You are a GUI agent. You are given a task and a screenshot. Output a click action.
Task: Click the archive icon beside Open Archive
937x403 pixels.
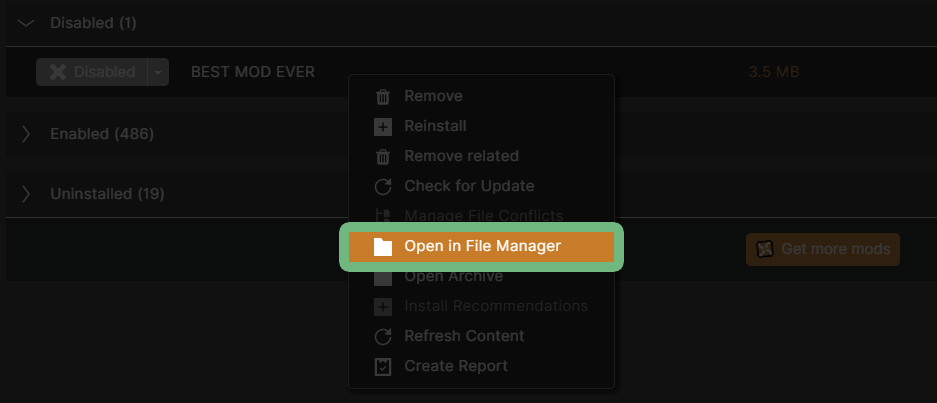(x=382, y=277)
